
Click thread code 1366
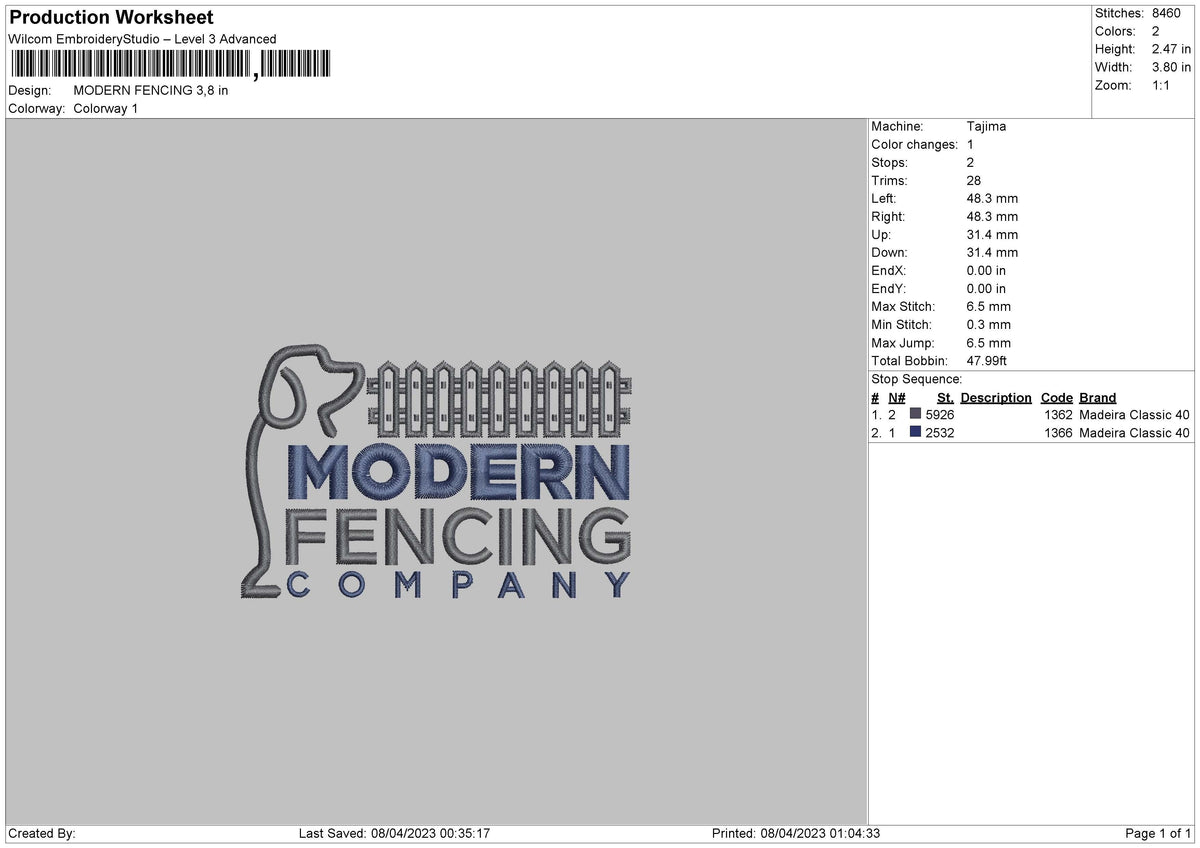click(x=1058, y=433)
